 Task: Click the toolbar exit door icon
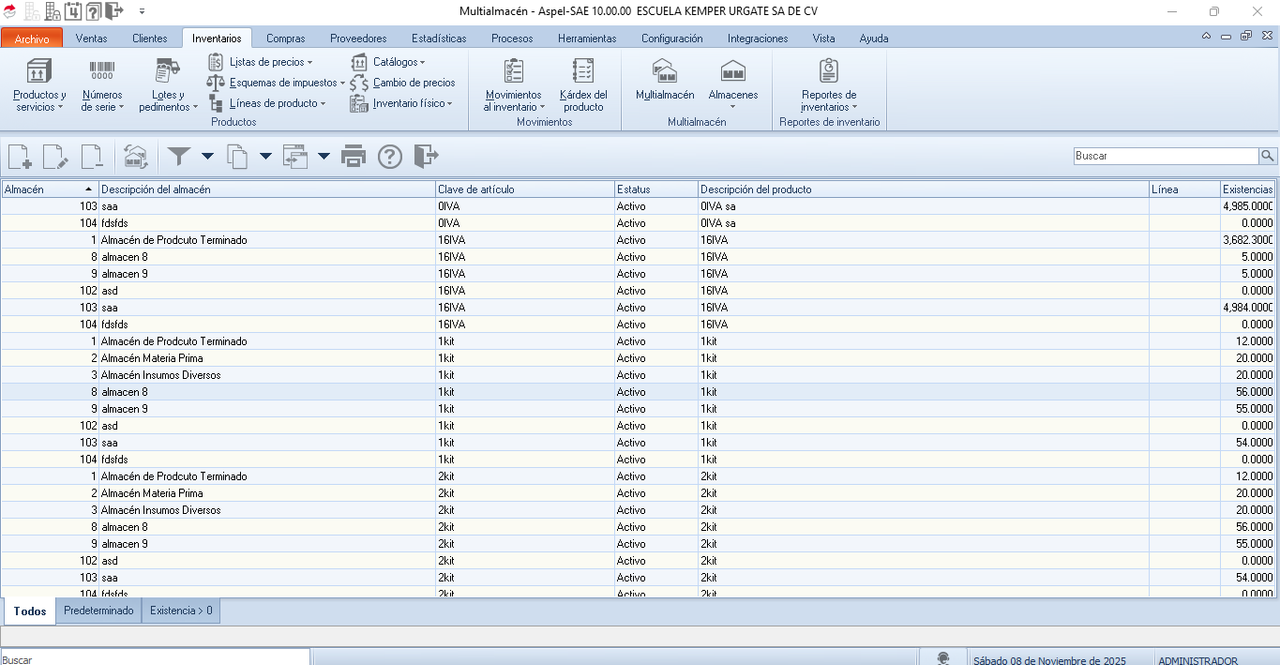[x=426, y=156]
